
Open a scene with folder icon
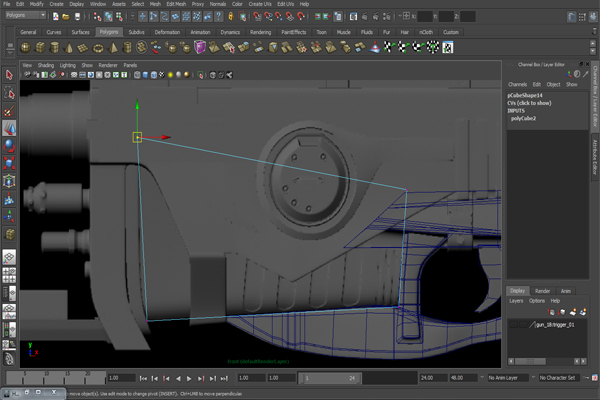pyautogui.click(x=66, y=16)
